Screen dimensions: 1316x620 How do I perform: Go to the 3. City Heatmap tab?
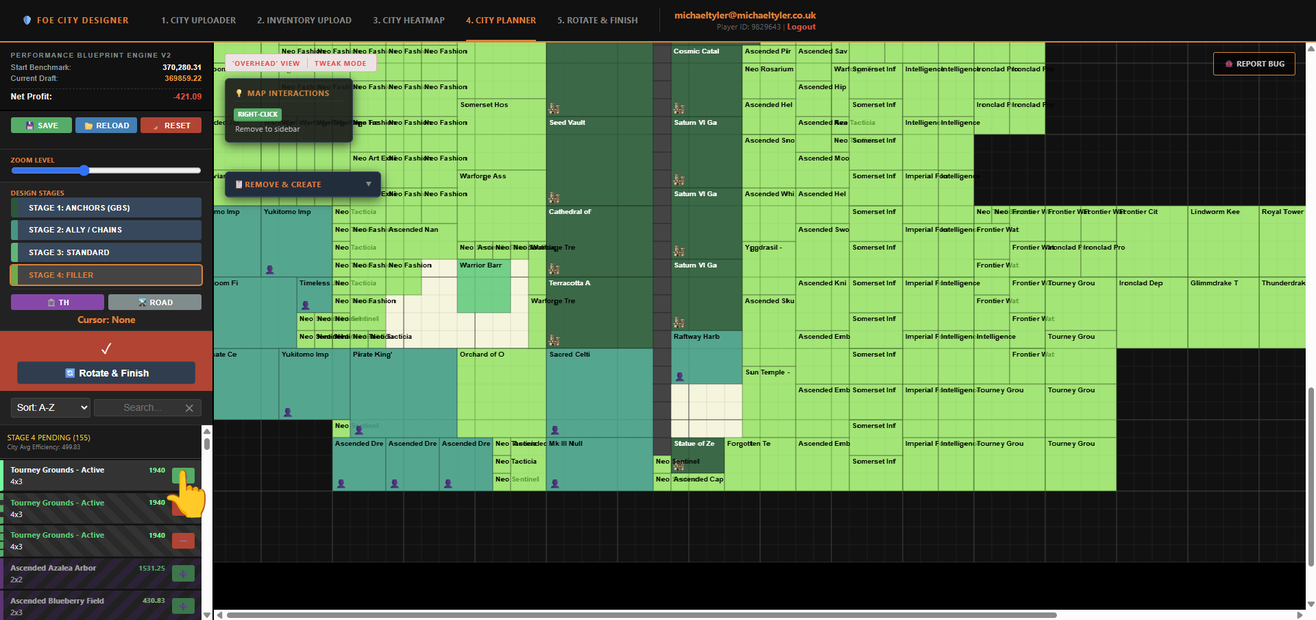tap(410, 20)
